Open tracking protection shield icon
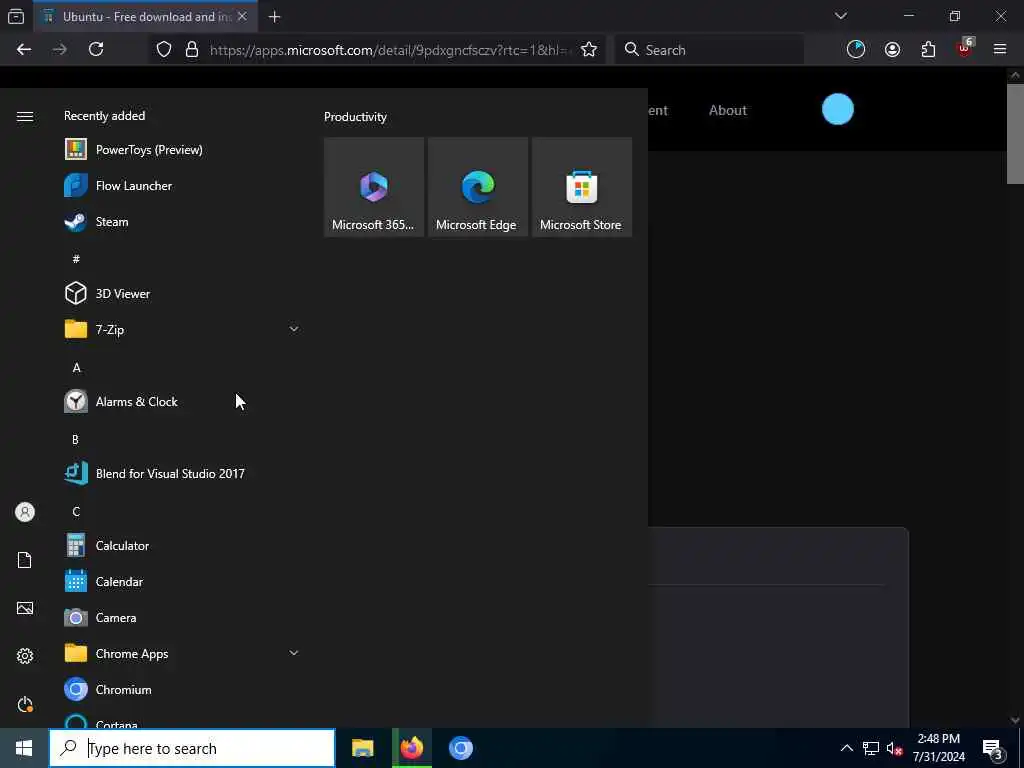 tap(163, 50)
